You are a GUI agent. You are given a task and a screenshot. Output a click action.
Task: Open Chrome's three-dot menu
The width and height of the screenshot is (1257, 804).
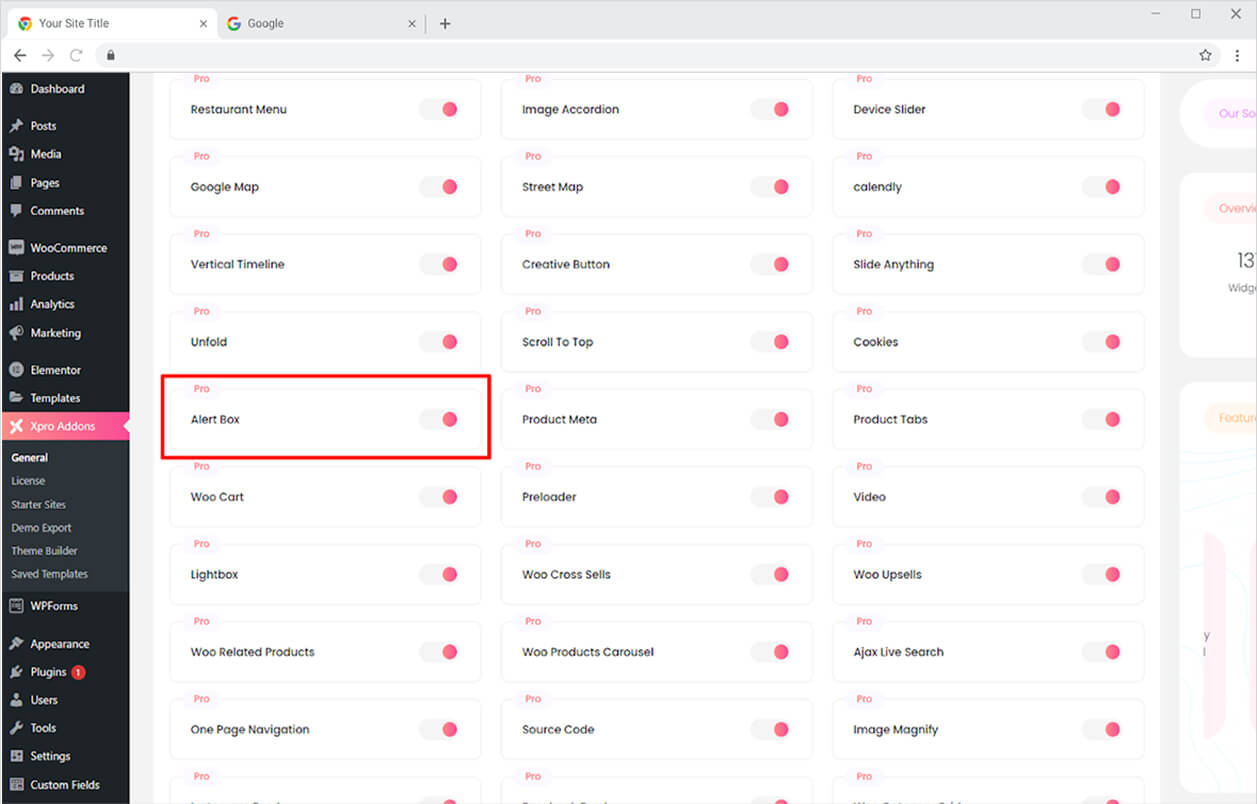1238,56
